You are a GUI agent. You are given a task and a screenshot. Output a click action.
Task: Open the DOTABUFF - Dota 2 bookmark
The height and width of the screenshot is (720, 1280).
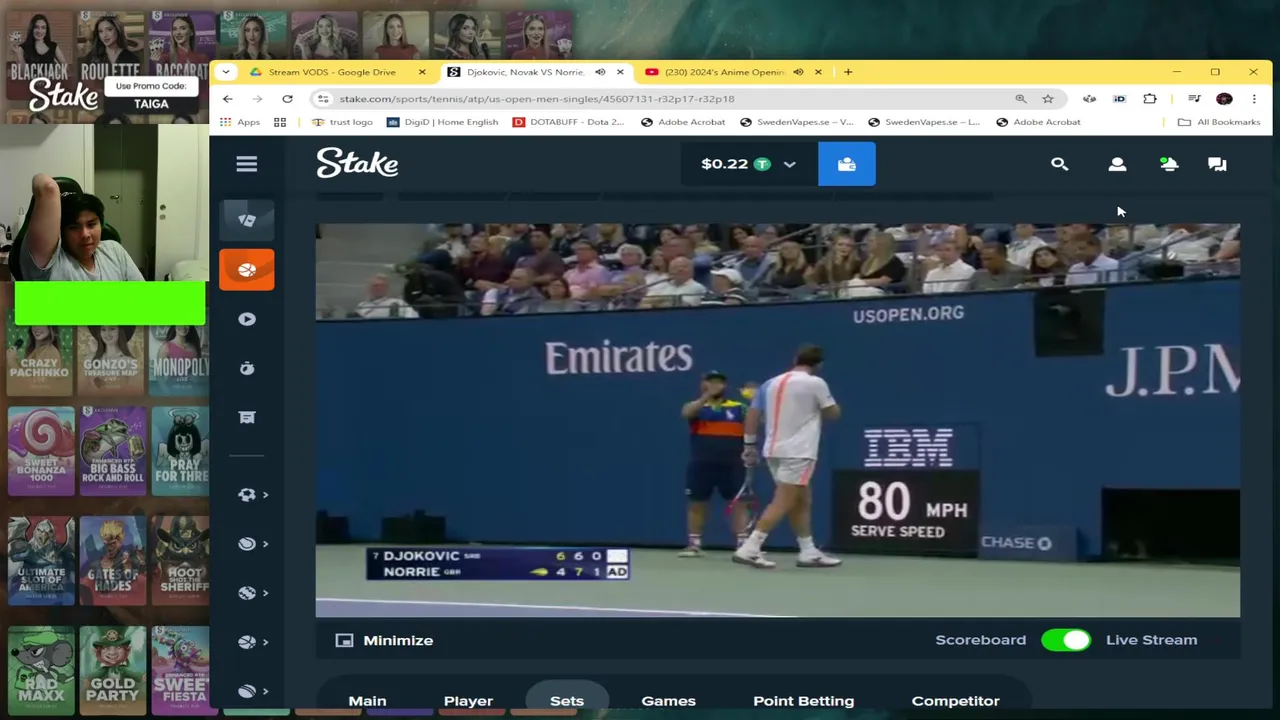tap(568, 122)
